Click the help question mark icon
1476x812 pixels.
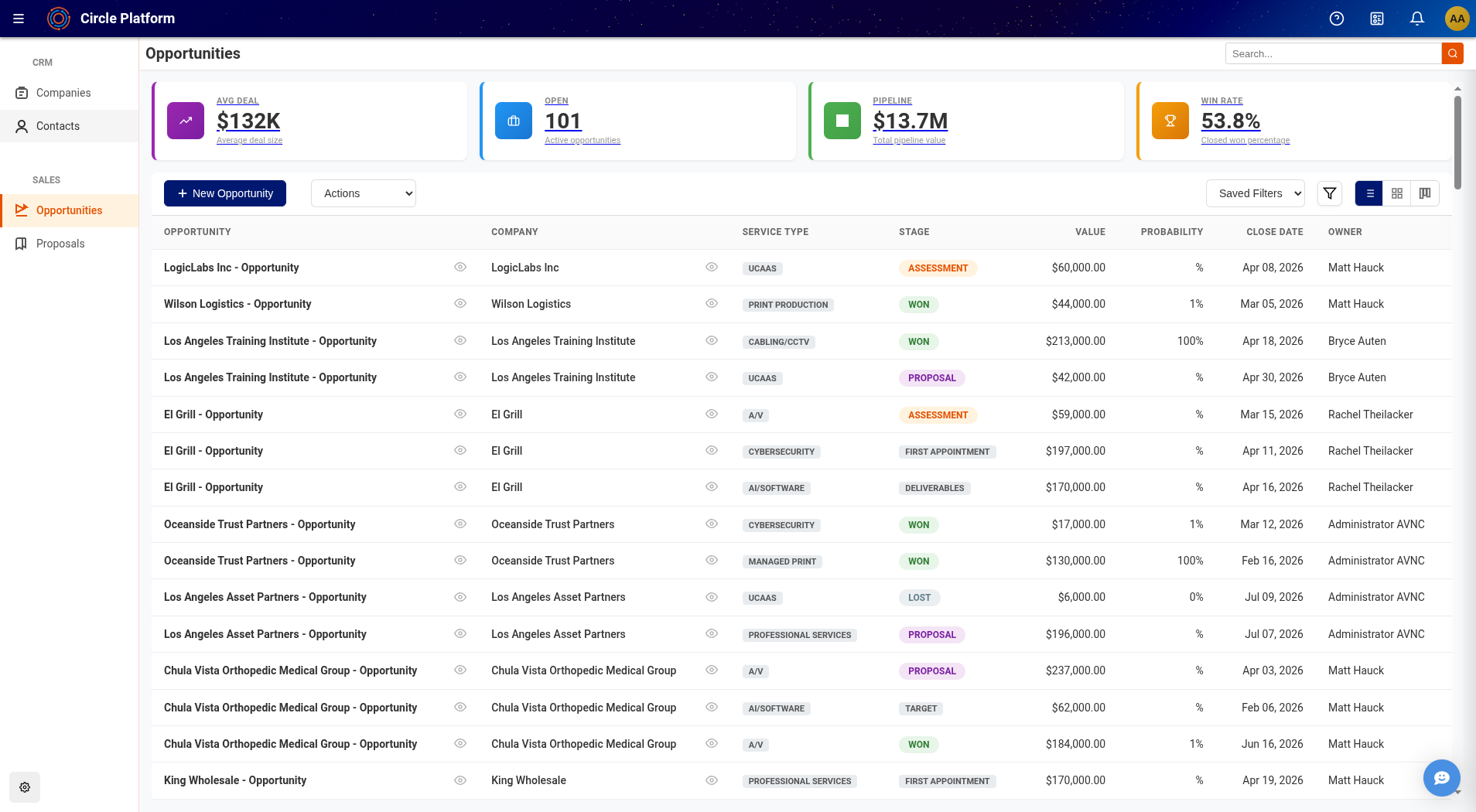click(1337, 19)
